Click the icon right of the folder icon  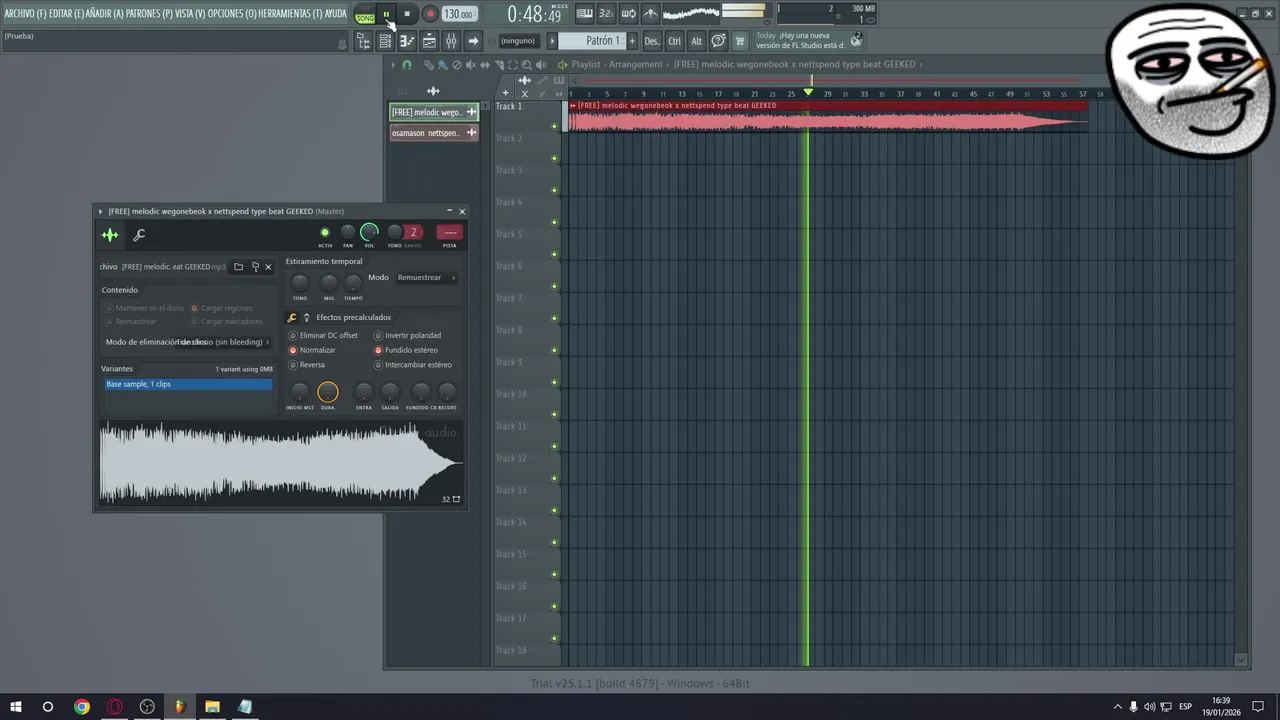click(x=255, y=267)
